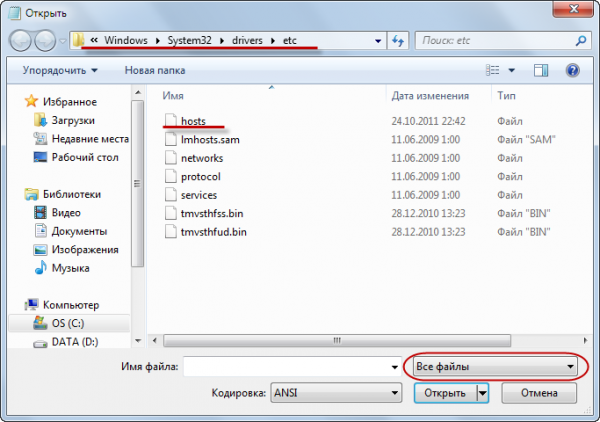Change the view with the view icon
The width and height of the screenshot is (600, 422).
click(492, 70)
